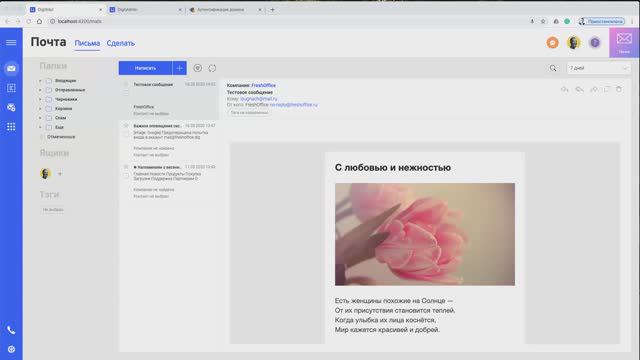Open the Mail section in left sidebar
Viewport: 640px width, 360px height.
(11, 68)
